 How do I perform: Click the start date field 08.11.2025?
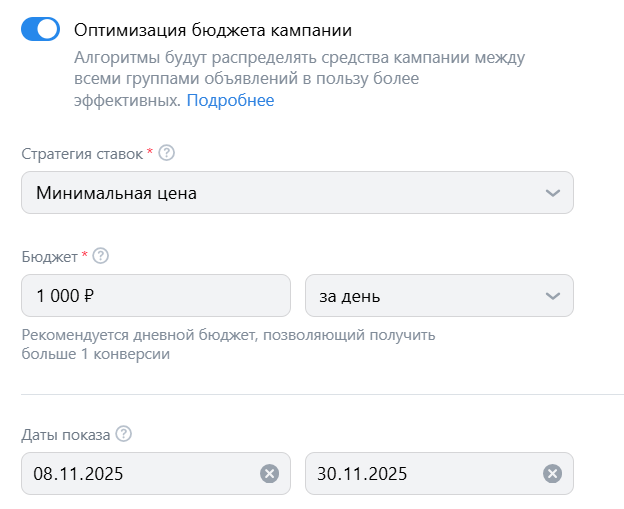[140, 473]
